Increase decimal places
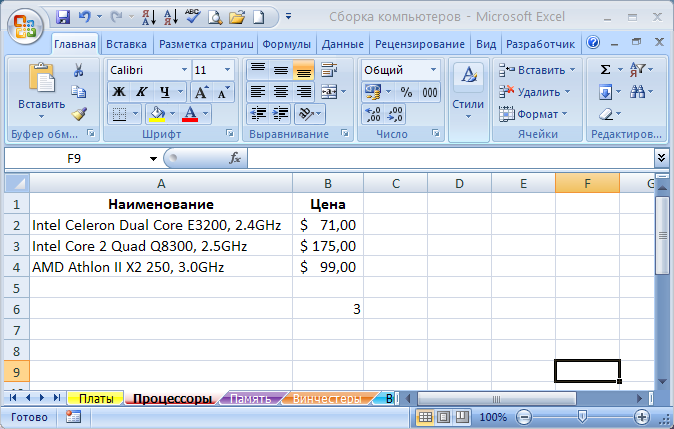Viewport: 674px width, 429px height. pos(373,114)
